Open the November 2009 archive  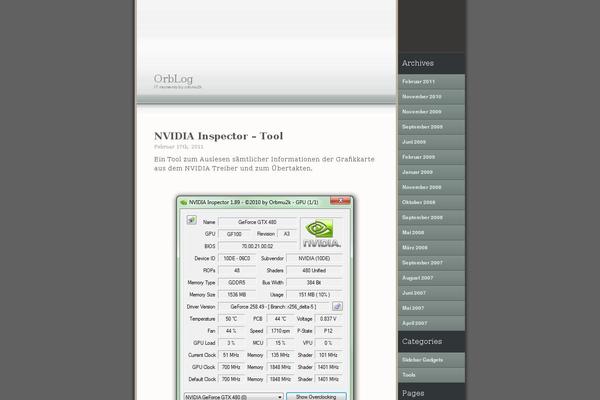click(431, 112)
